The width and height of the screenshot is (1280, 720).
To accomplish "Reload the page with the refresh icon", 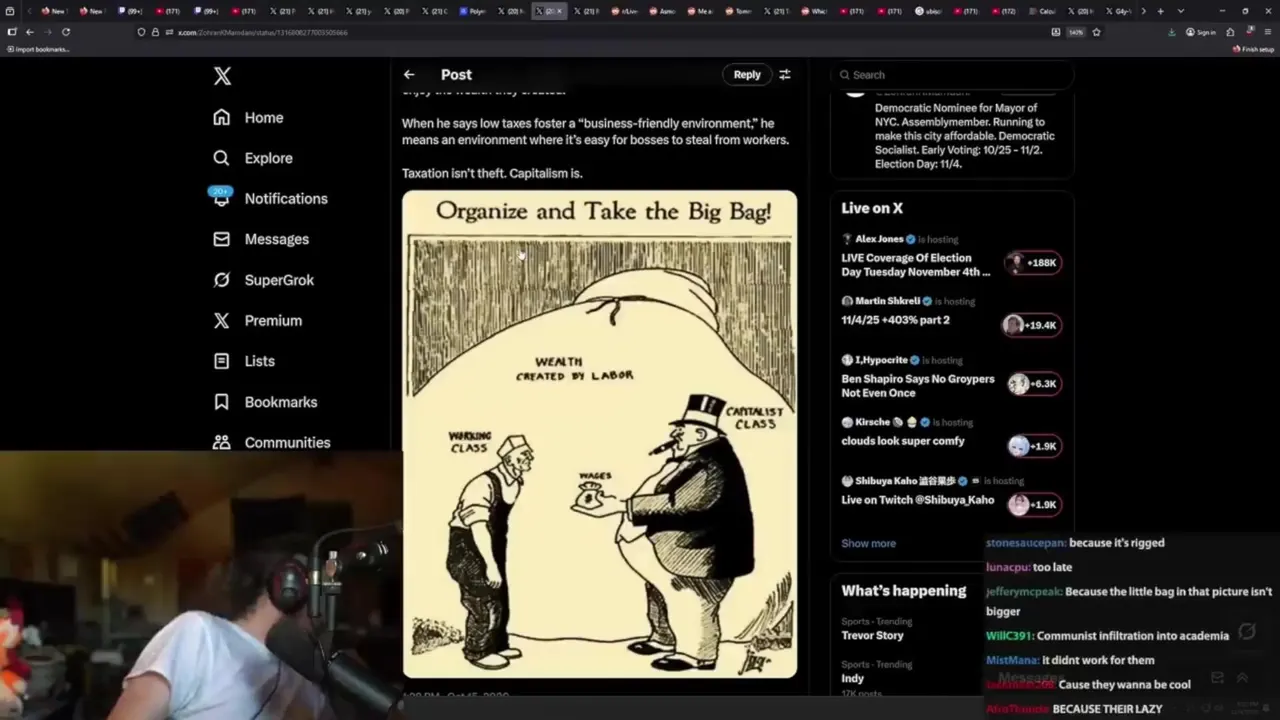I will tap(66, 32).
